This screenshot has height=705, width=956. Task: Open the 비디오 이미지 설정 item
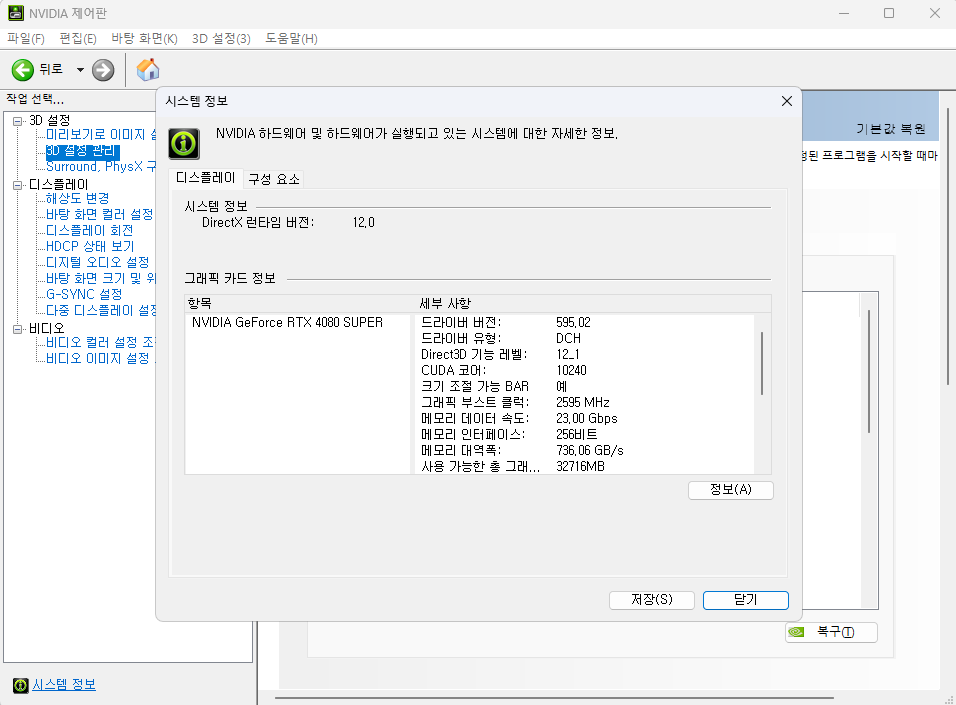point(101,358)
